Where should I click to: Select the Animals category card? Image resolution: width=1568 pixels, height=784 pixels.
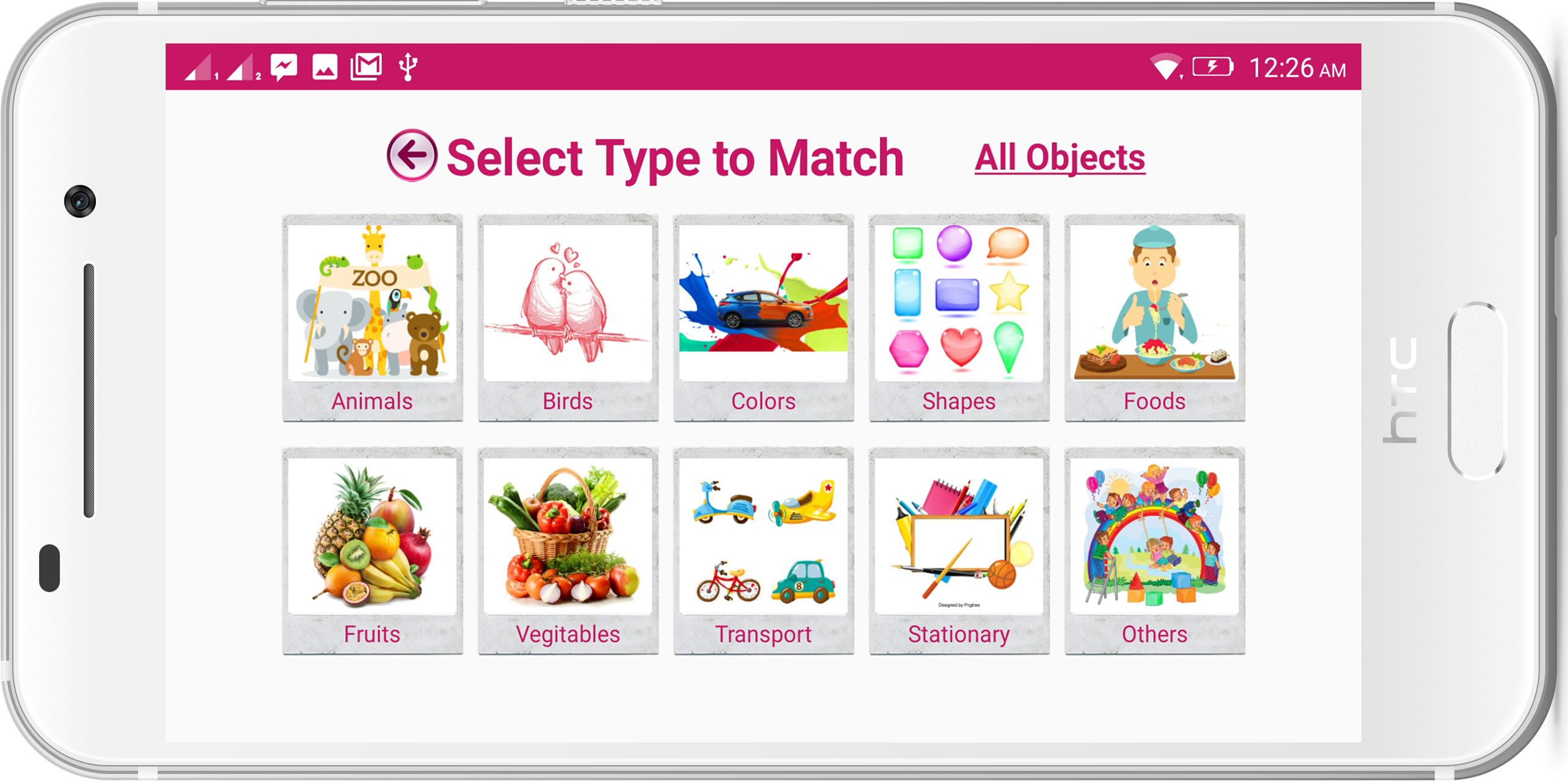[x=372, y=318]
